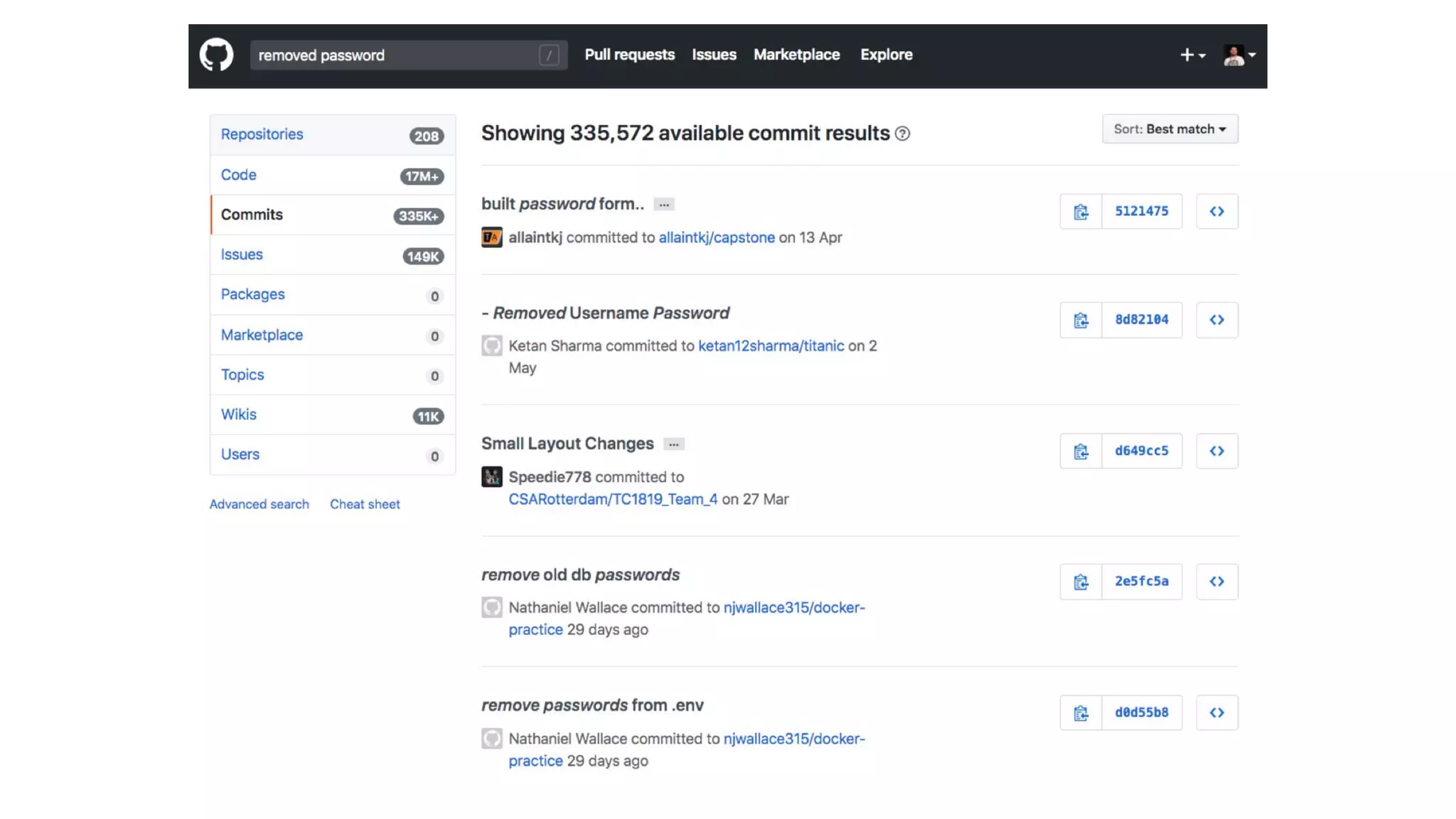Copy full SHA for commit 2e5fc5a
The image size is (1456, 819).
point(1081,582)
